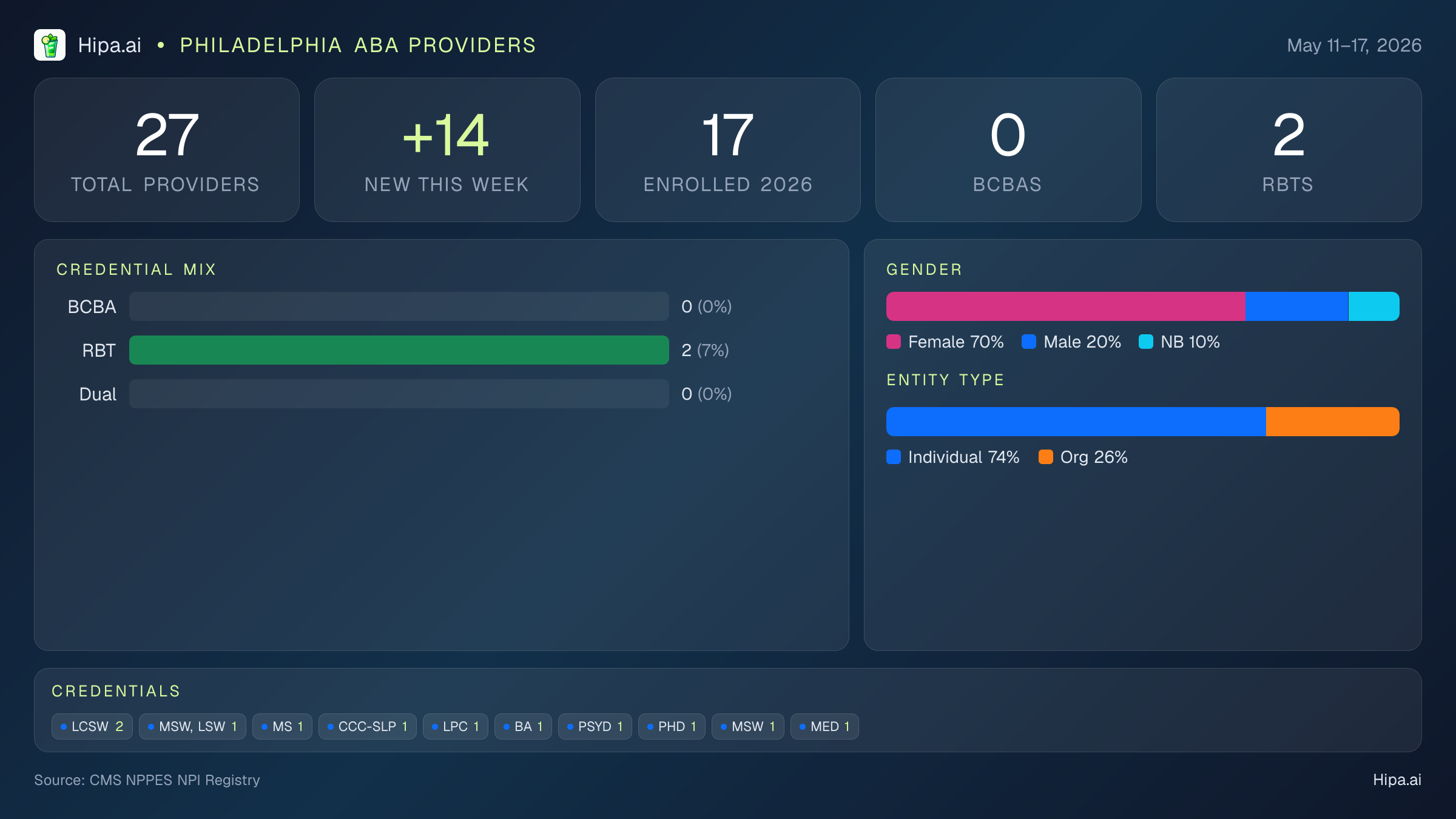Viewport: 1456px width, 819px height.
Task: Click the Entity Type heading
Action: [x=945, y=380]
